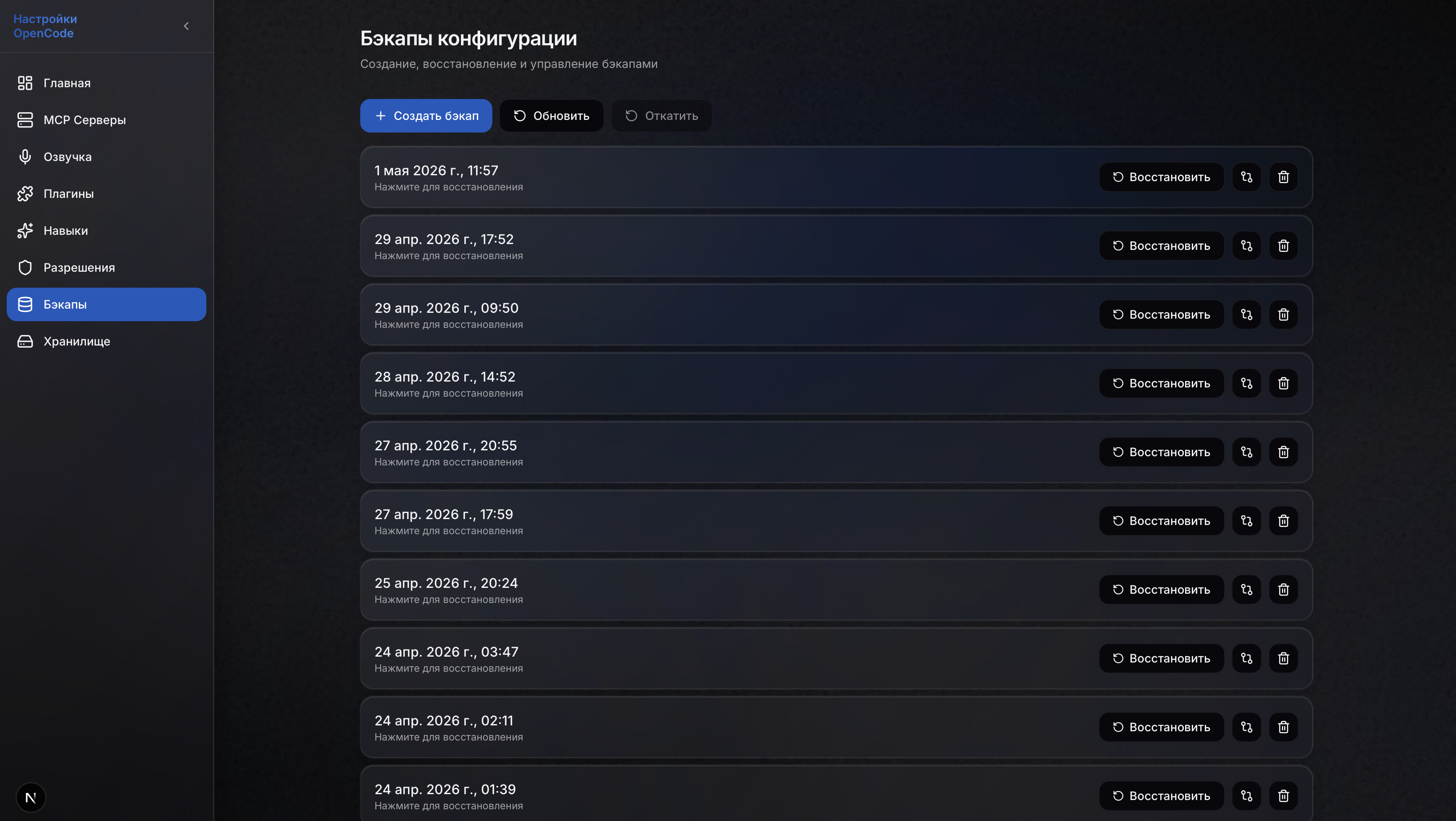Delete the 24 апр. 03:47 backup
This screenshot has height=821, width=1456.
[1284, 658]
